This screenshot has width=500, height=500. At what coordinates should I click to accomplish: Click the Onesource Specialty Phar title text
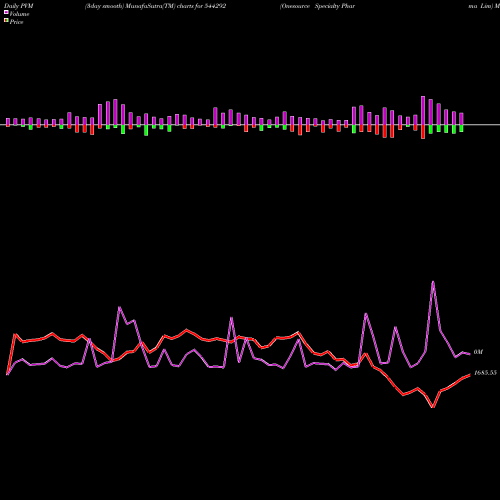click(317, 6)
